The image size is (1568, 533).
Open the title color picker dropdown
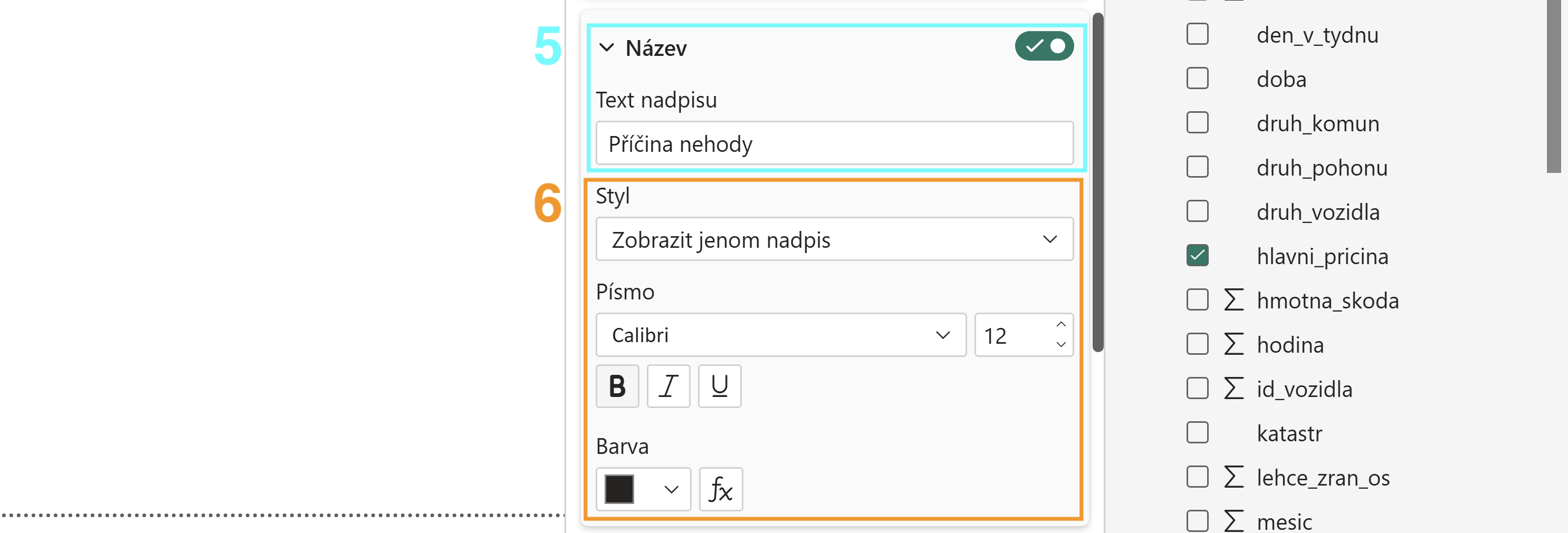(643, 489)
